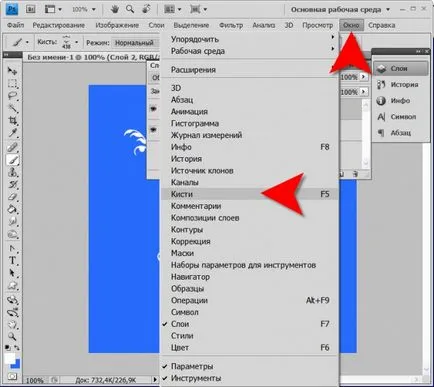Toggle Quick Mask mode icon

click(12, 376)
